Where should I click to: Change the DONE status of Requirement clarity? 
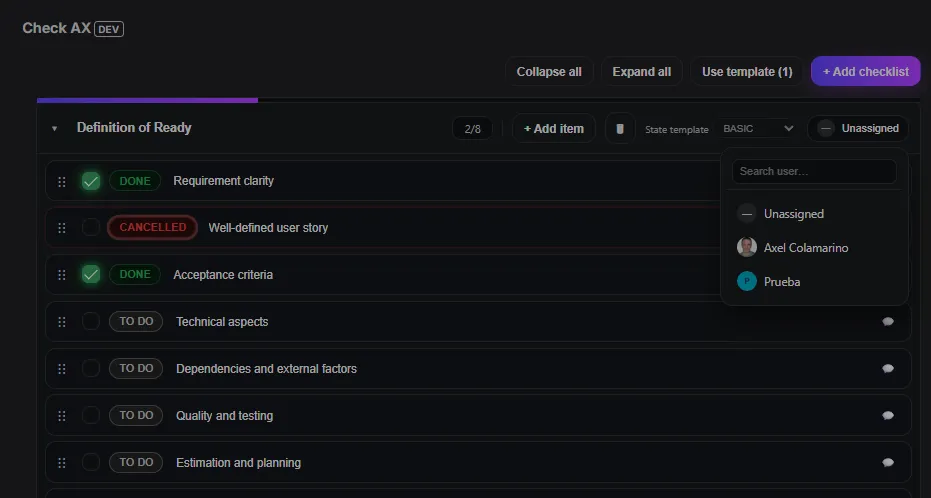click(x=135, y=181)
